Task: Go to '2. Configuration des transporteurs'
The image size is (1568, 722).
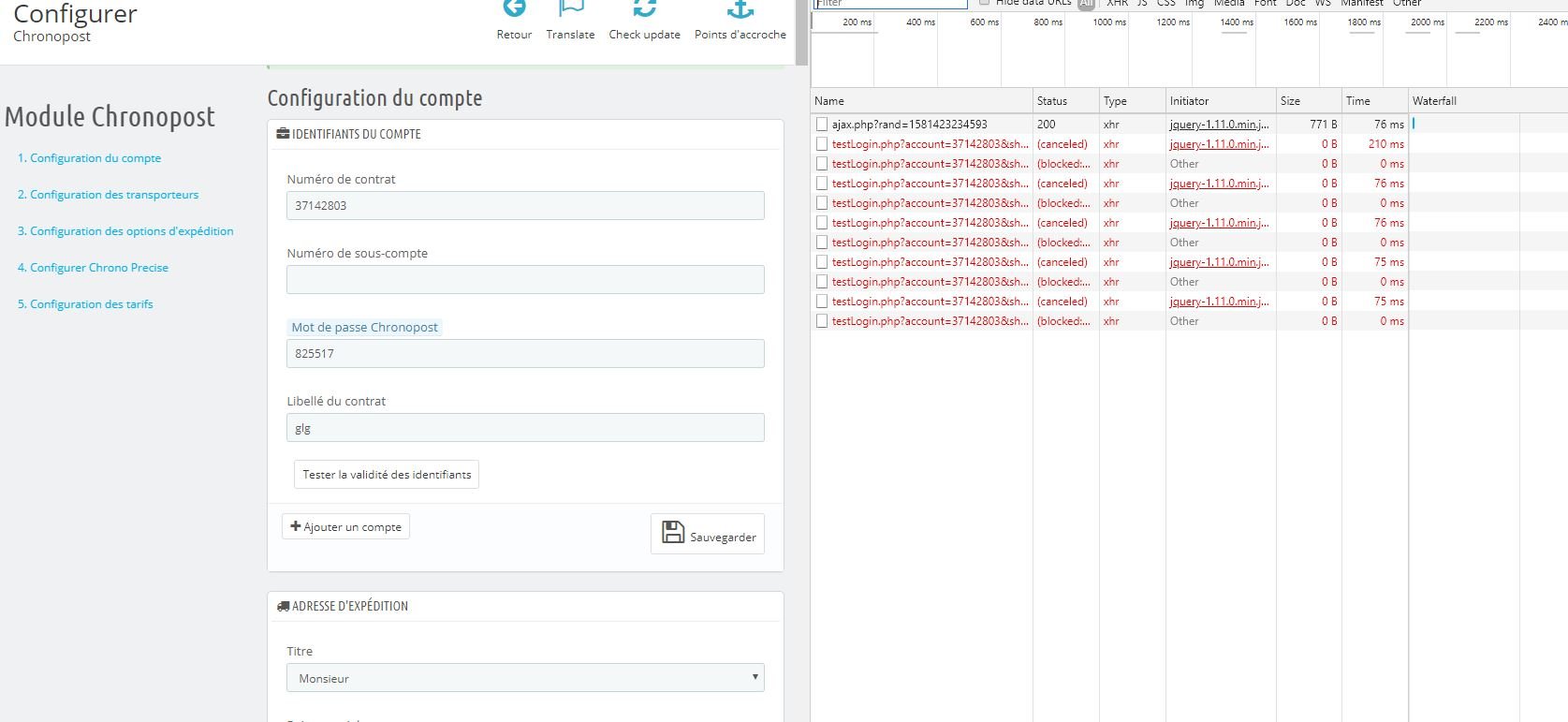Action: [109, 195]
